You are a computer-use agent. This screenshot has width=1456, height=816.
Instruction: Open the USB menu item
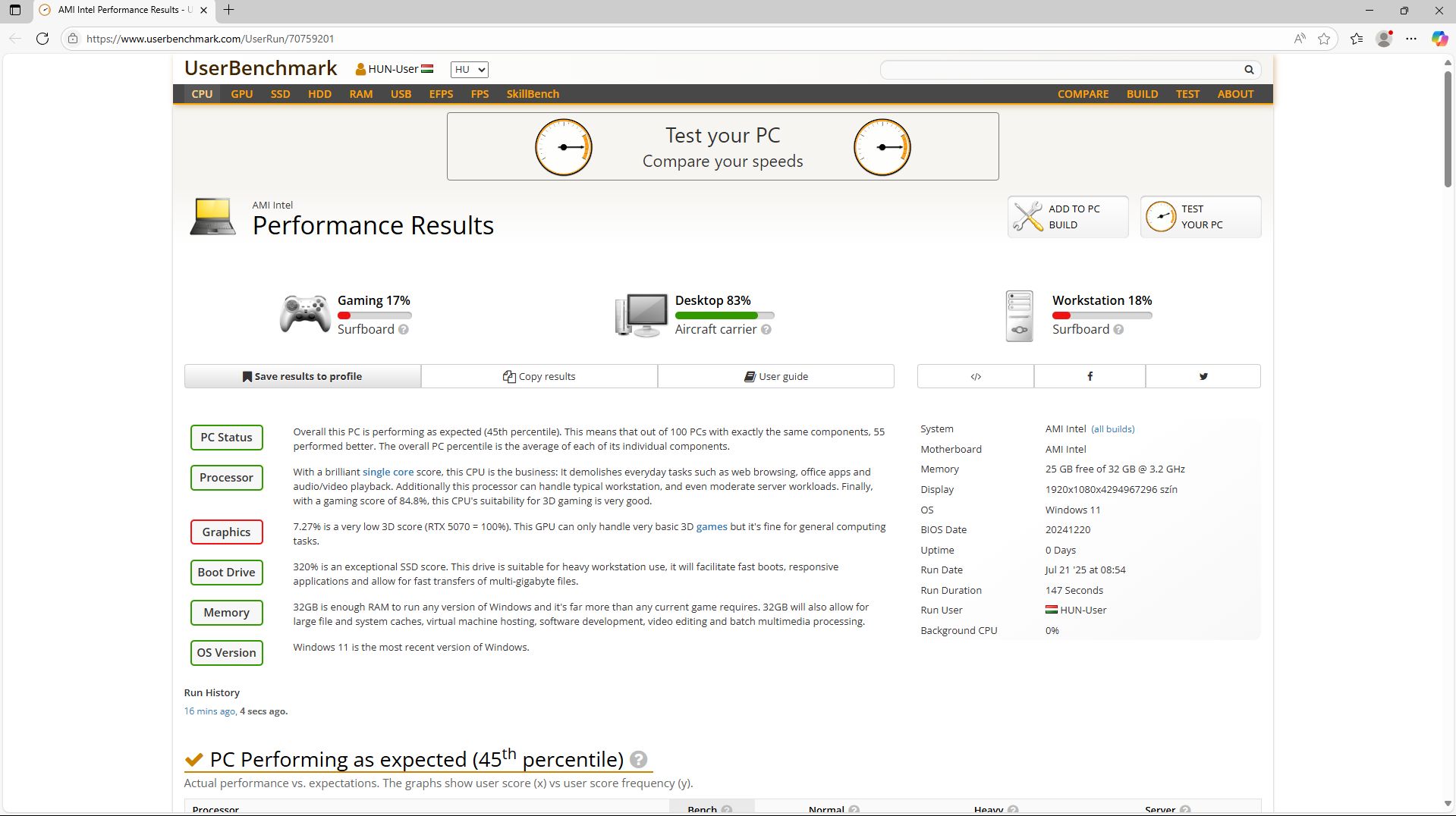point(401,94)
